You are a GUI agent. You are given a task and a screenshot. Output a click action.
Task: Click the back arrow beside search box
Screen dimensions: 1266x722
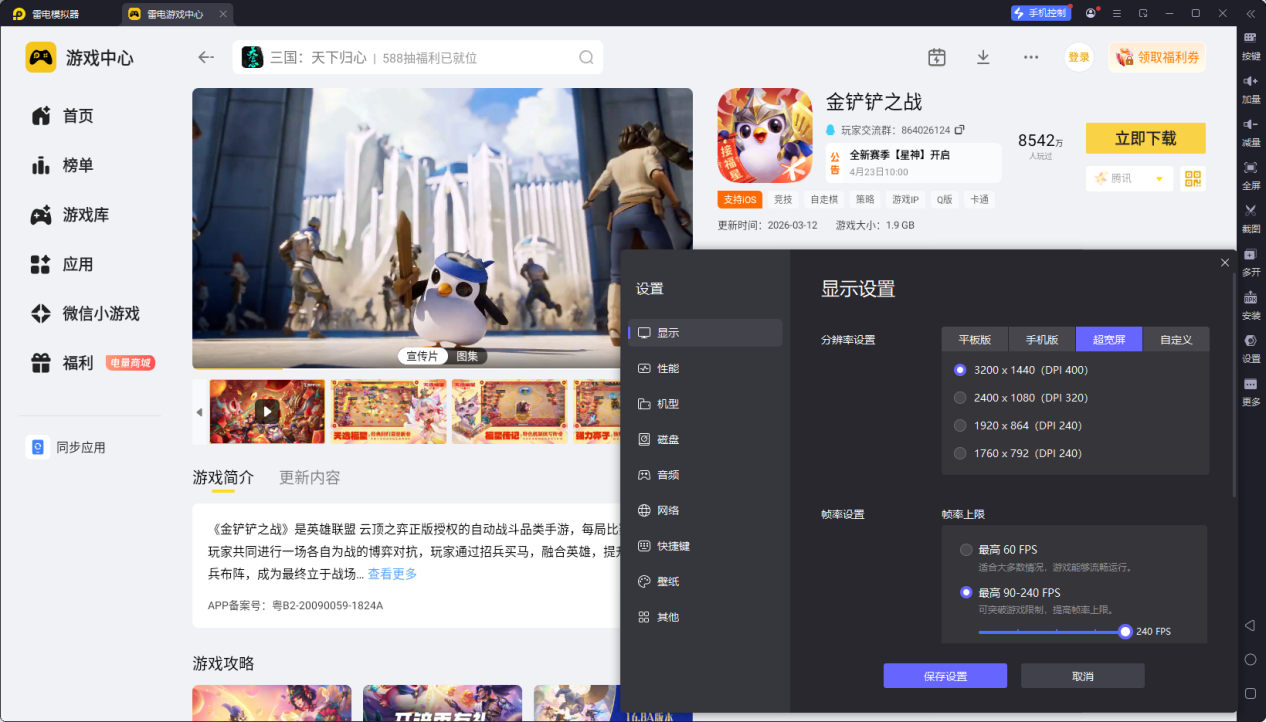tap(206, 57)
